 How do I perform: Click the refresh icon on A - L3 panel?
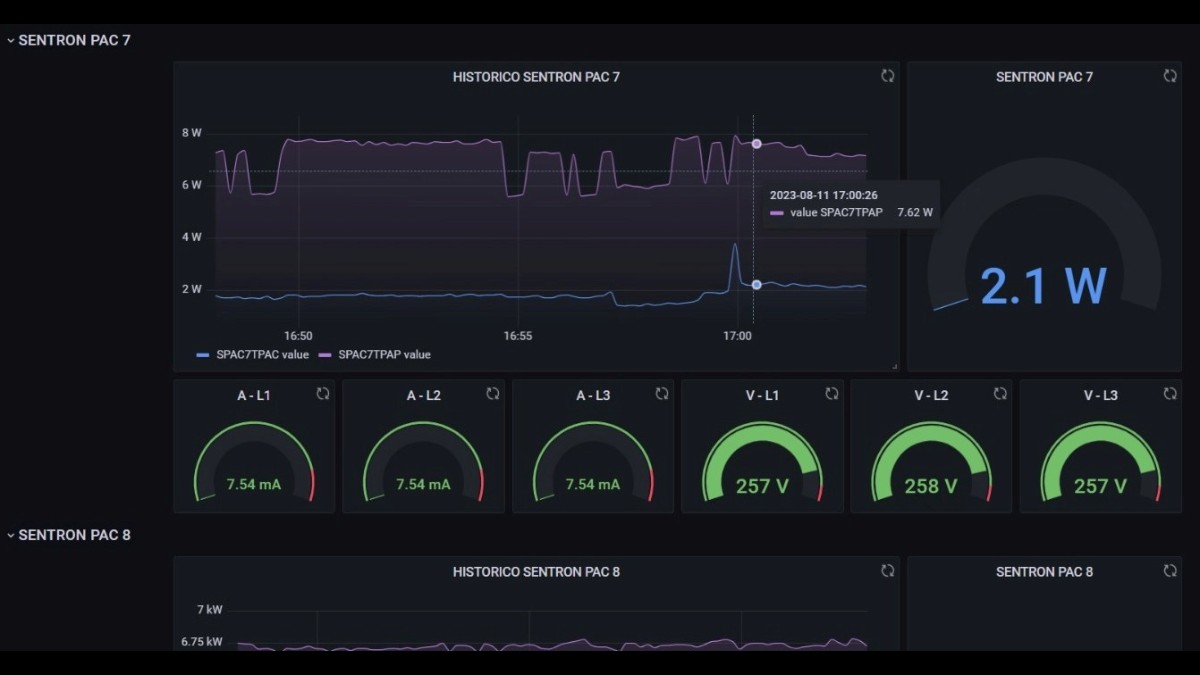(x=662, y=394)
